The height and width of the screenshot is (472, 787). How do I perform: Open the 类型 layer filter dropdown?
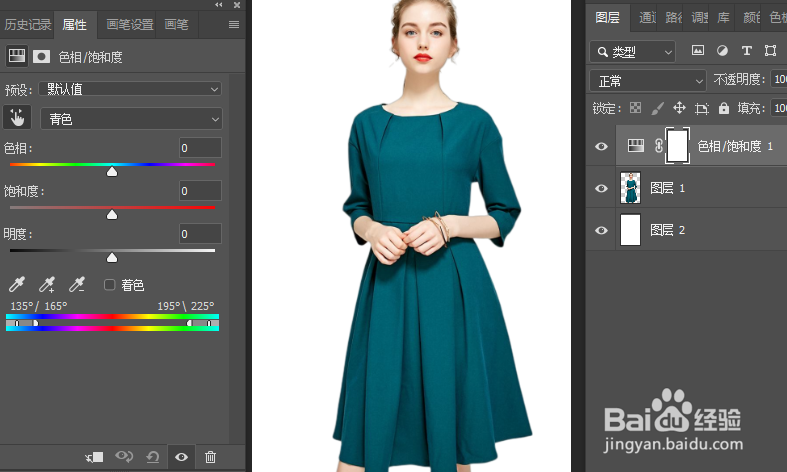pyautogui.click(x=632, y=51)
